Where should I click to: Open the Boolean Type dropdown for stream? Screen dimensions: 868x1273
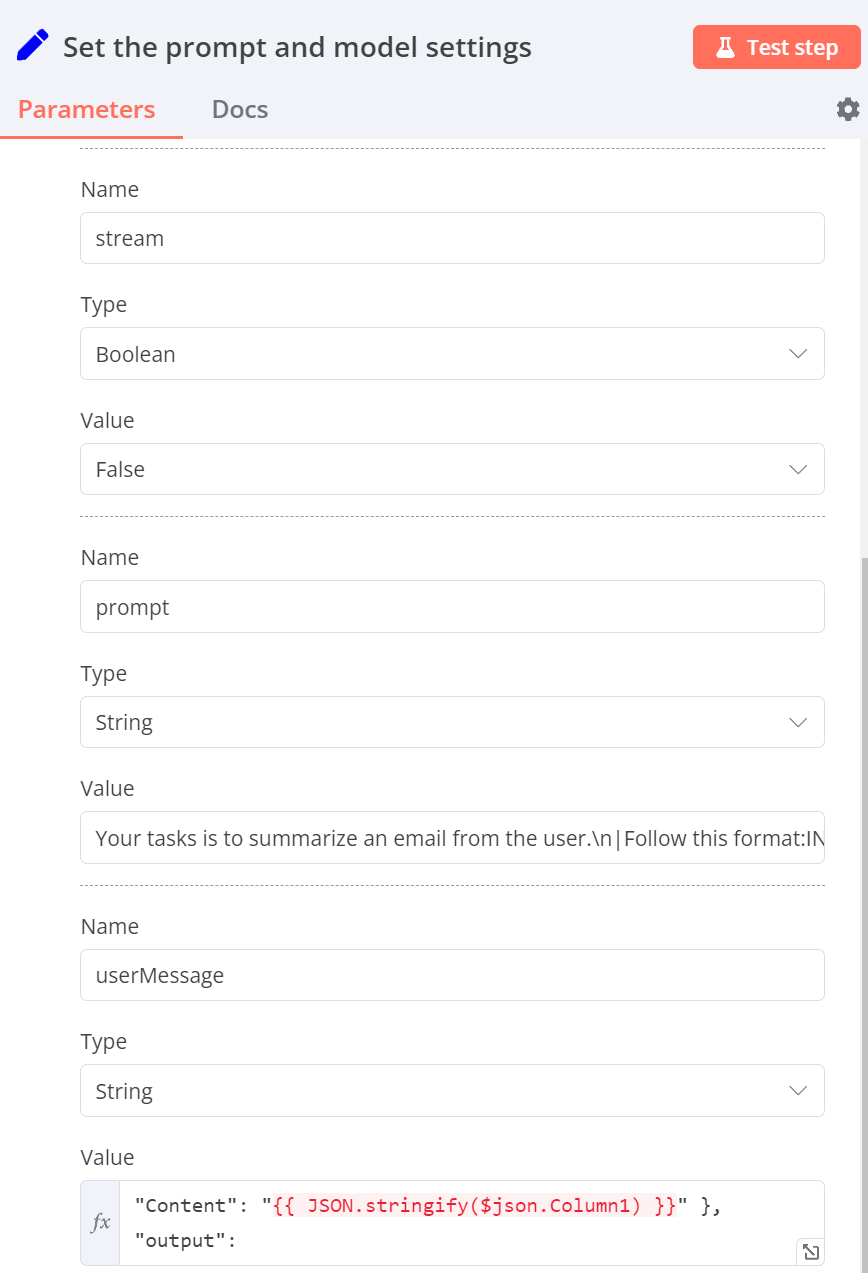click(x=452, y=353)
